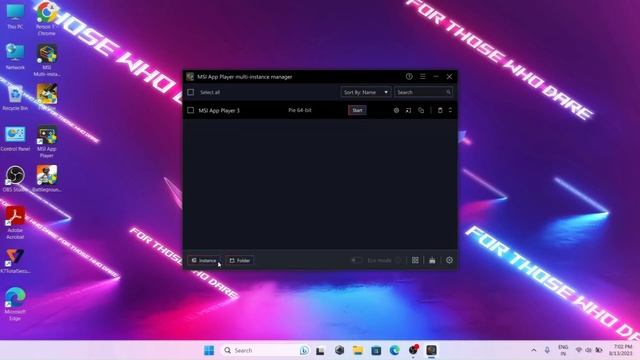Open Task View from the taskbar
640x360 pixels.
320,350
